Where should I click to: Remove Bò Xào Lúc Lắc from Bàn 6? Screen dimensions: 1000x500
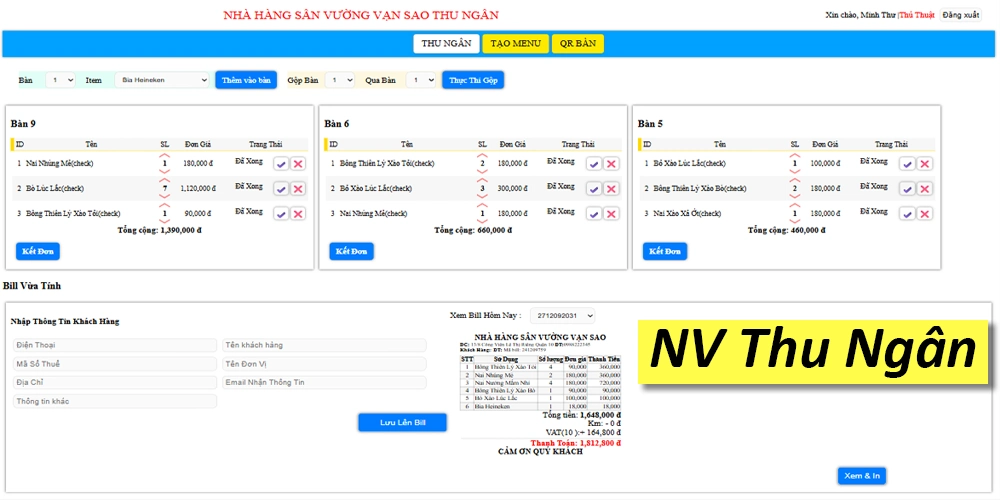point(611,189)
